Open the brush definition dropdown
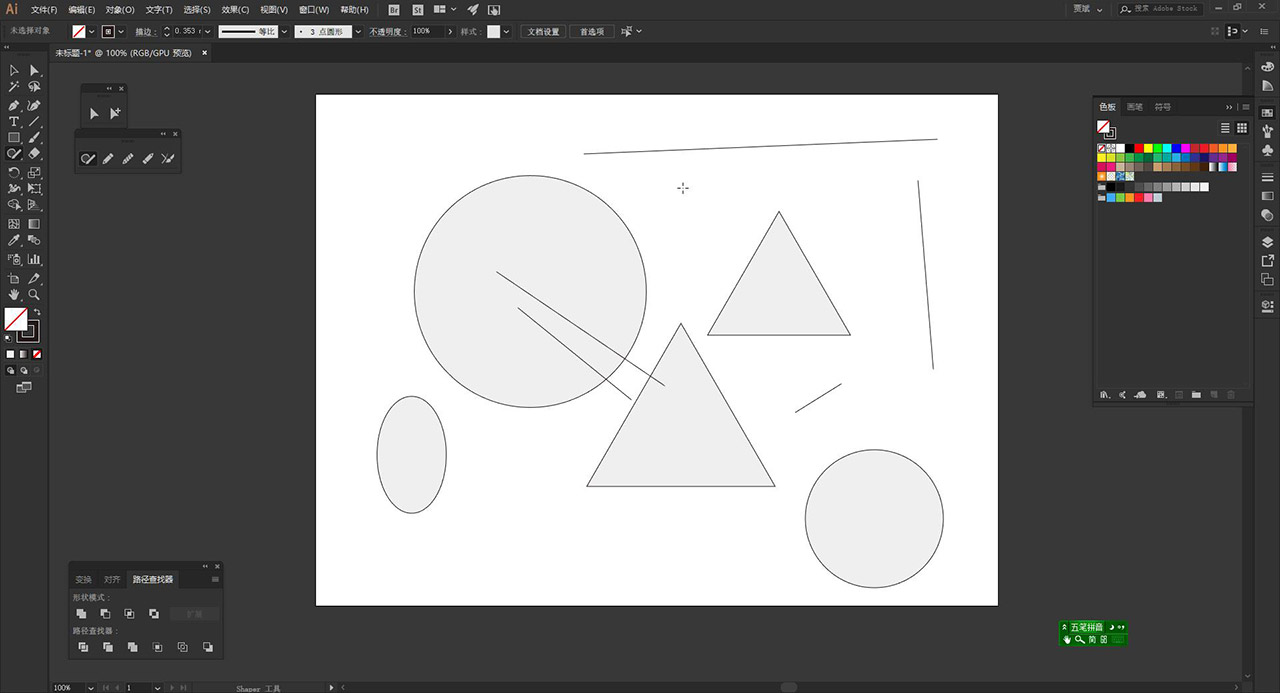This screenshot has height=693, width=1280. point(357,31)
